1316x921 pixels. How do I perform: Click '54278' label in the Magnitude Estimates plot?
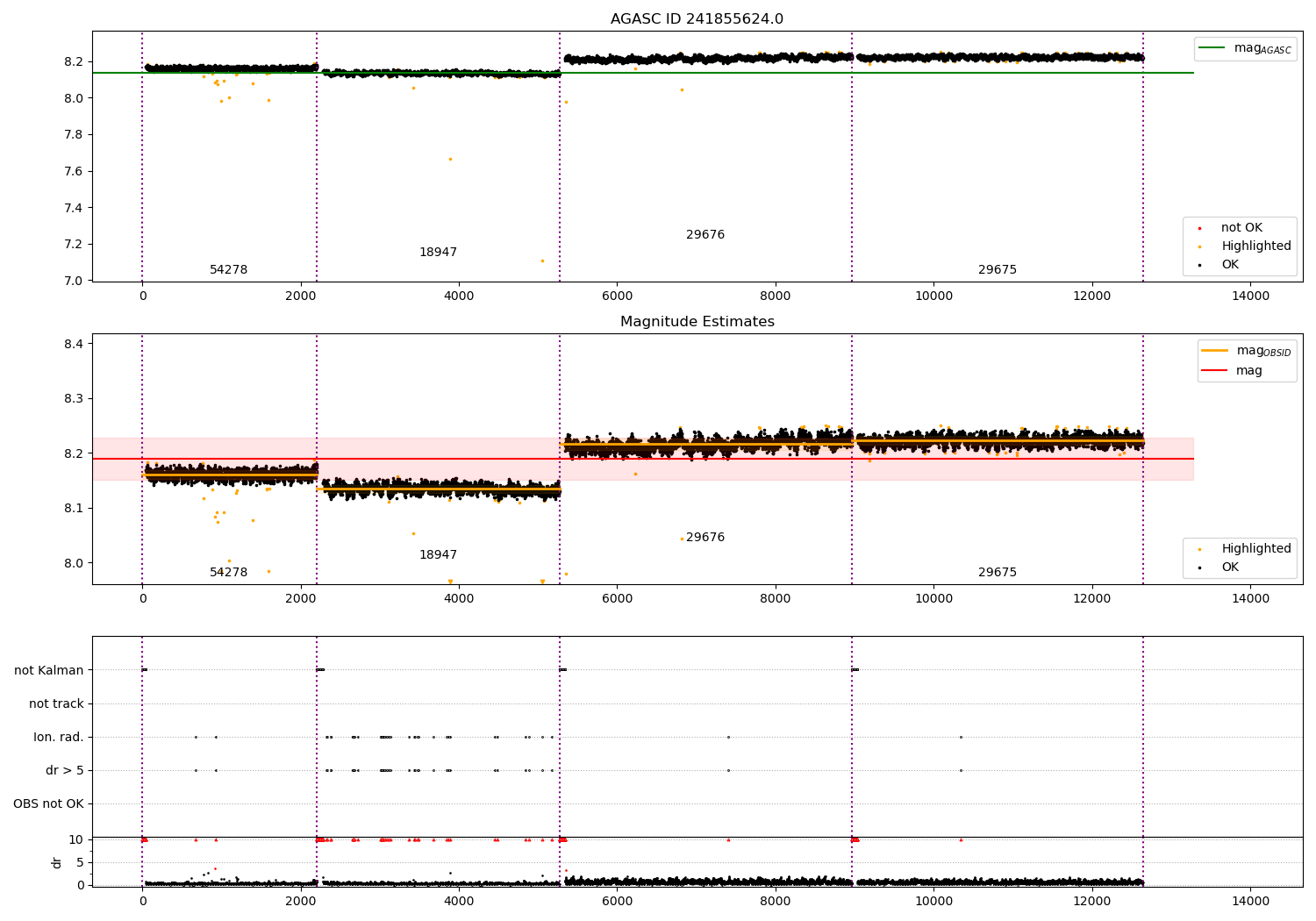228,573
